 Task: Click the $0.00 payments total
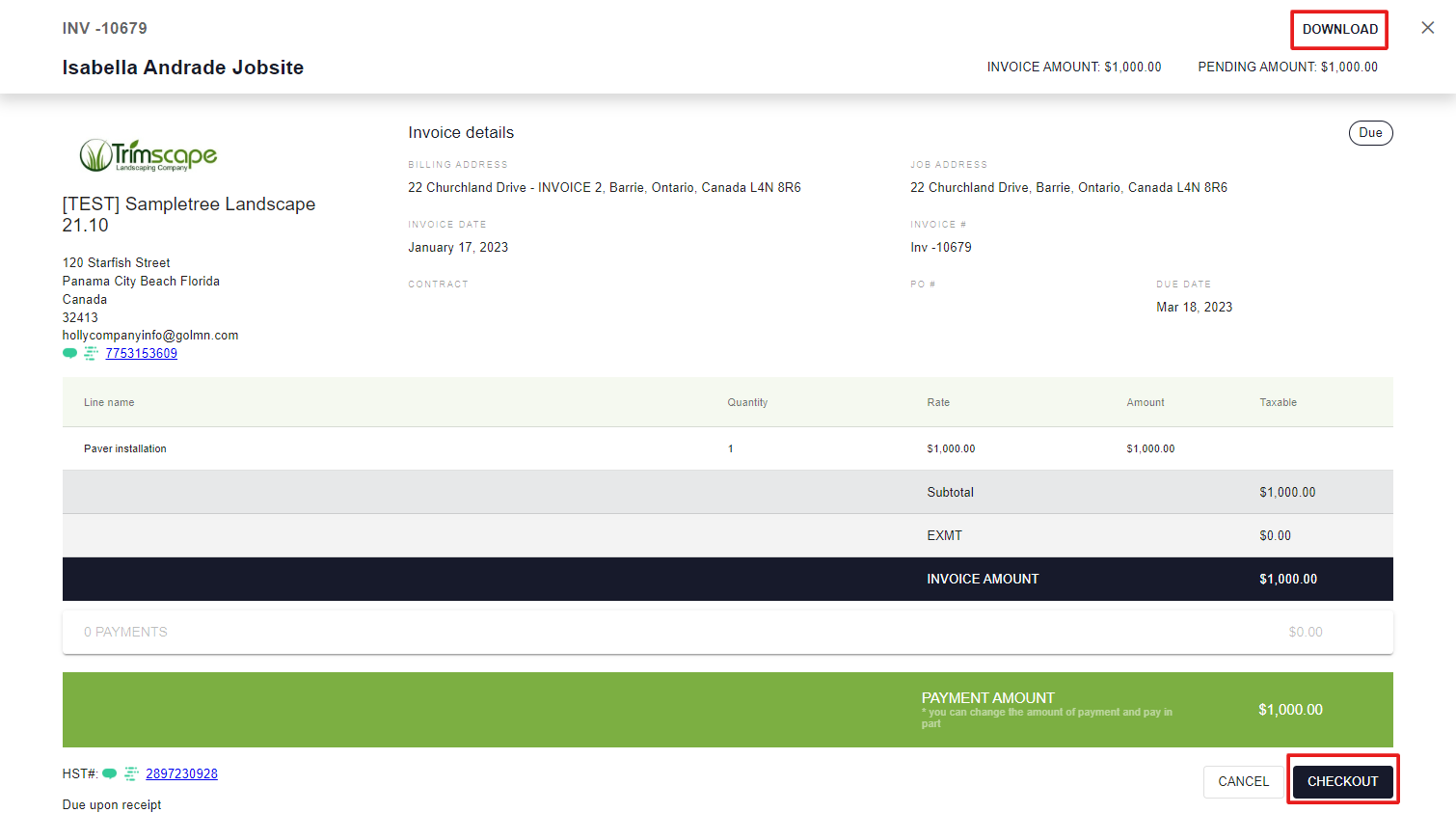click(x=1306, y=632)
